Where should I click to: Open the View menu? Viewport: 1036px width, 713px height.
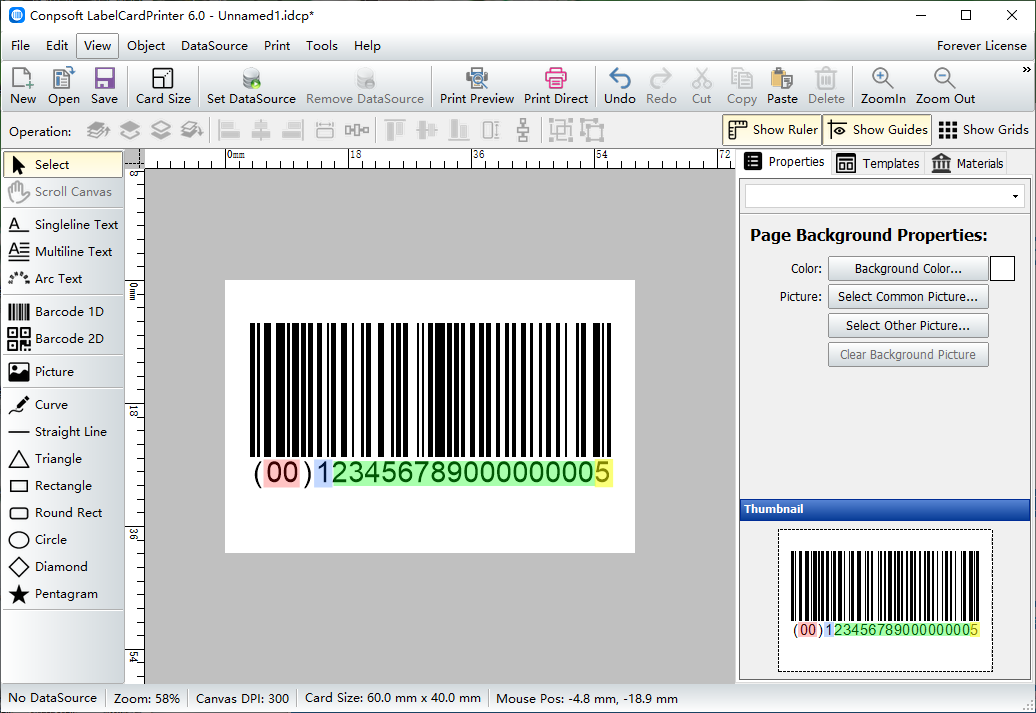click(x=97, y=46)
